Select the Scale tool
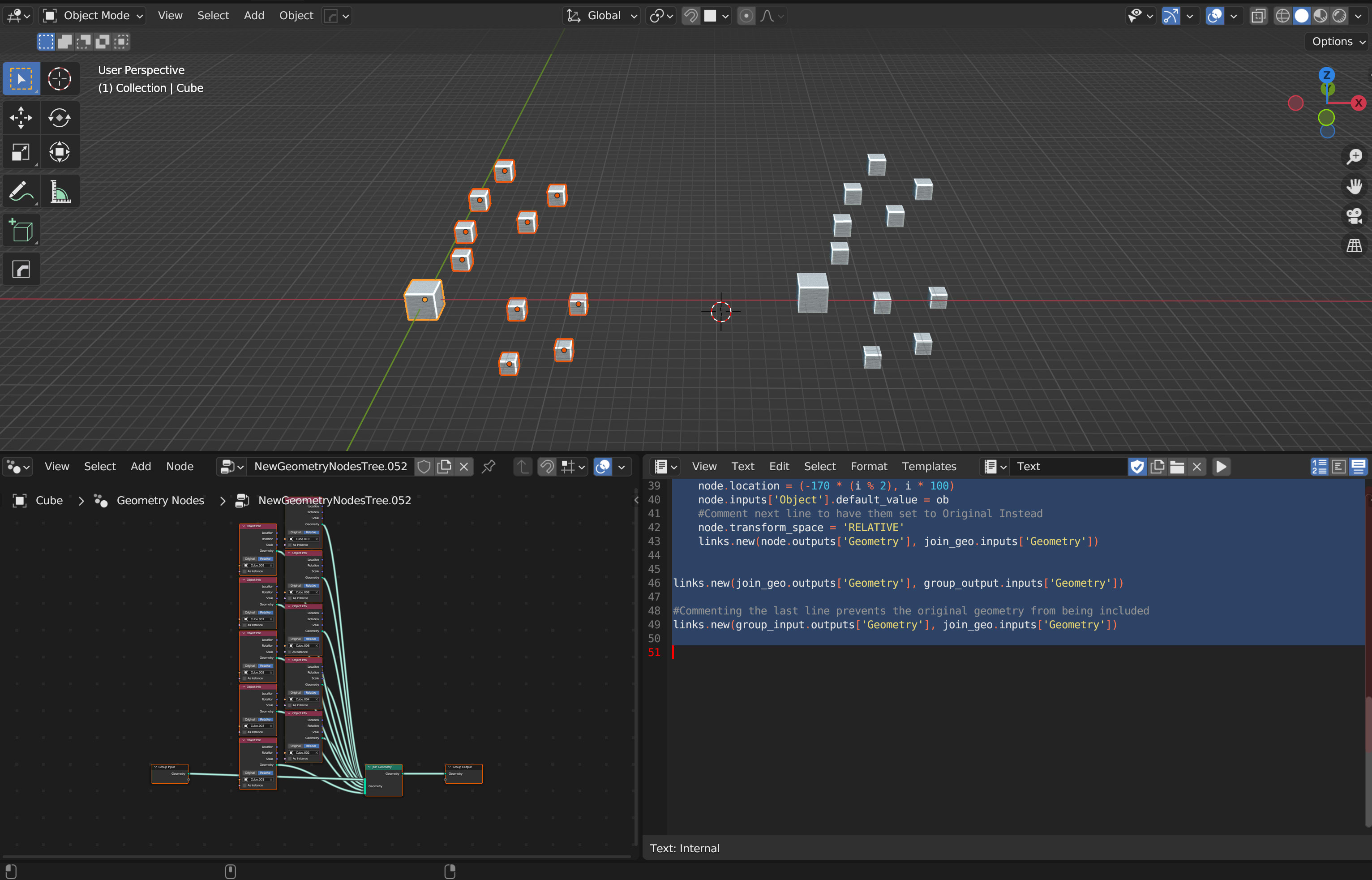The height and width of the screenshot is (880, 1372). point(21,152)
